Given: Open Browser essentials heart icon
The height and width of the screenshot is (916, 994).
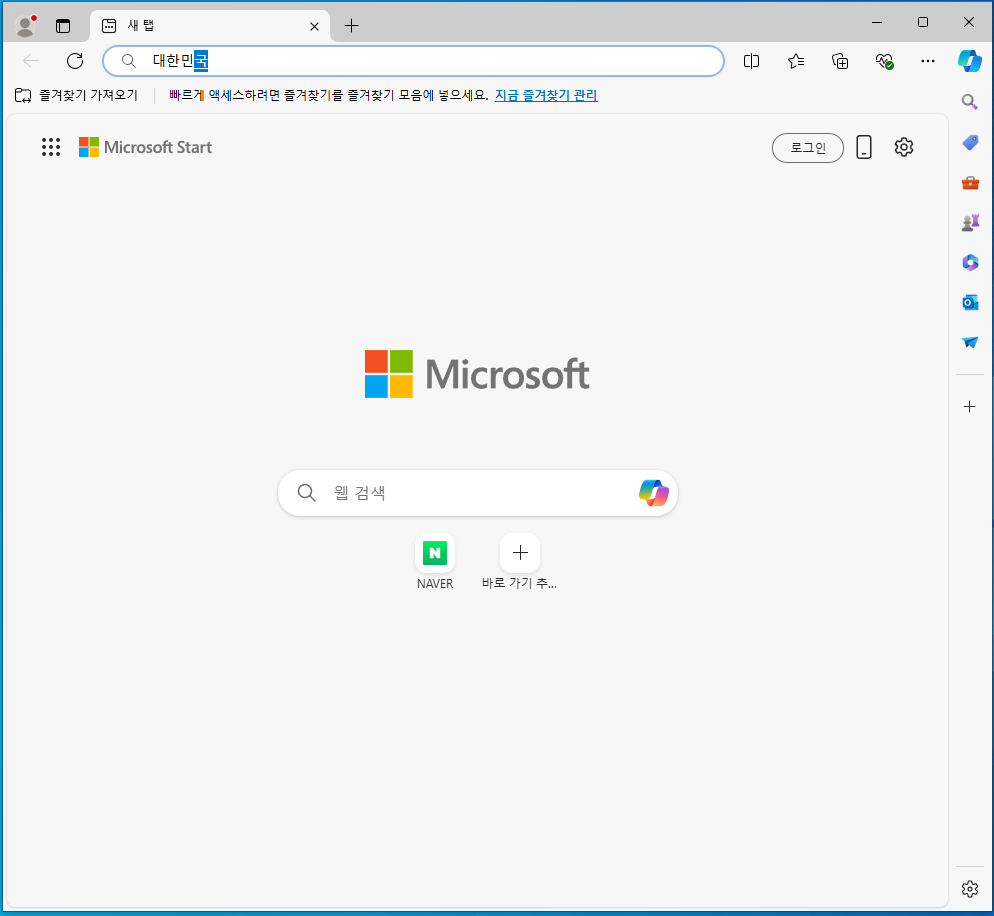Looking at the screenshot, I should (884, 61).
